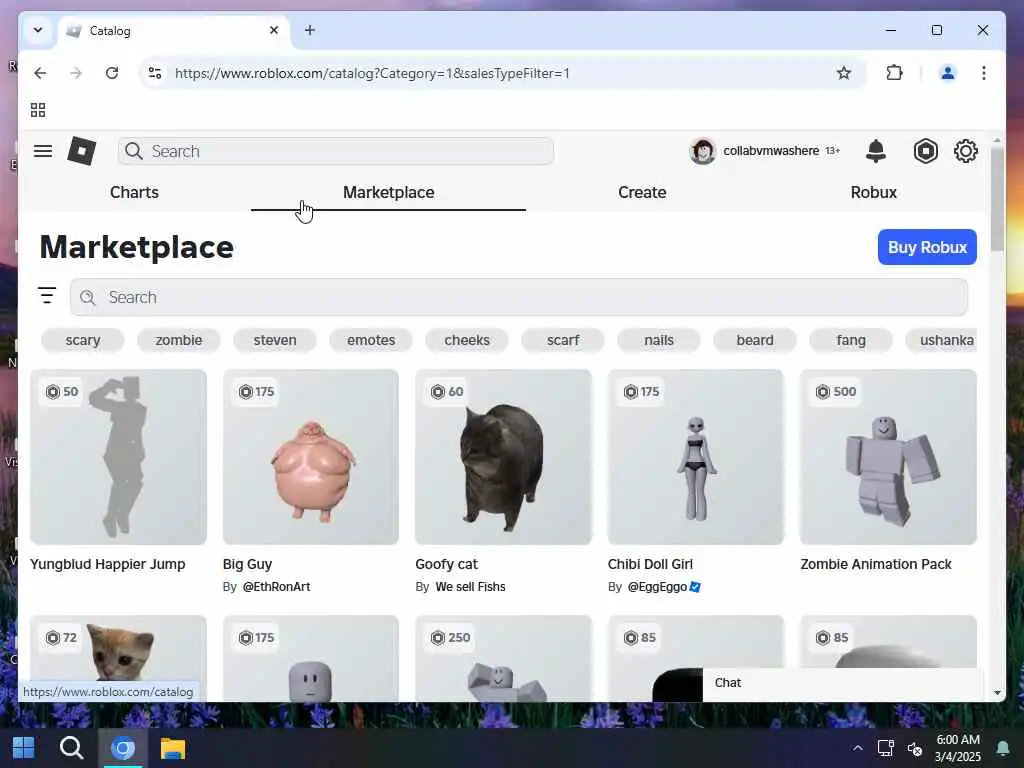Bookmark this page with star icon
This screenshot has height=768, width=1024.
pyautogui.click(x=844, y=73)
